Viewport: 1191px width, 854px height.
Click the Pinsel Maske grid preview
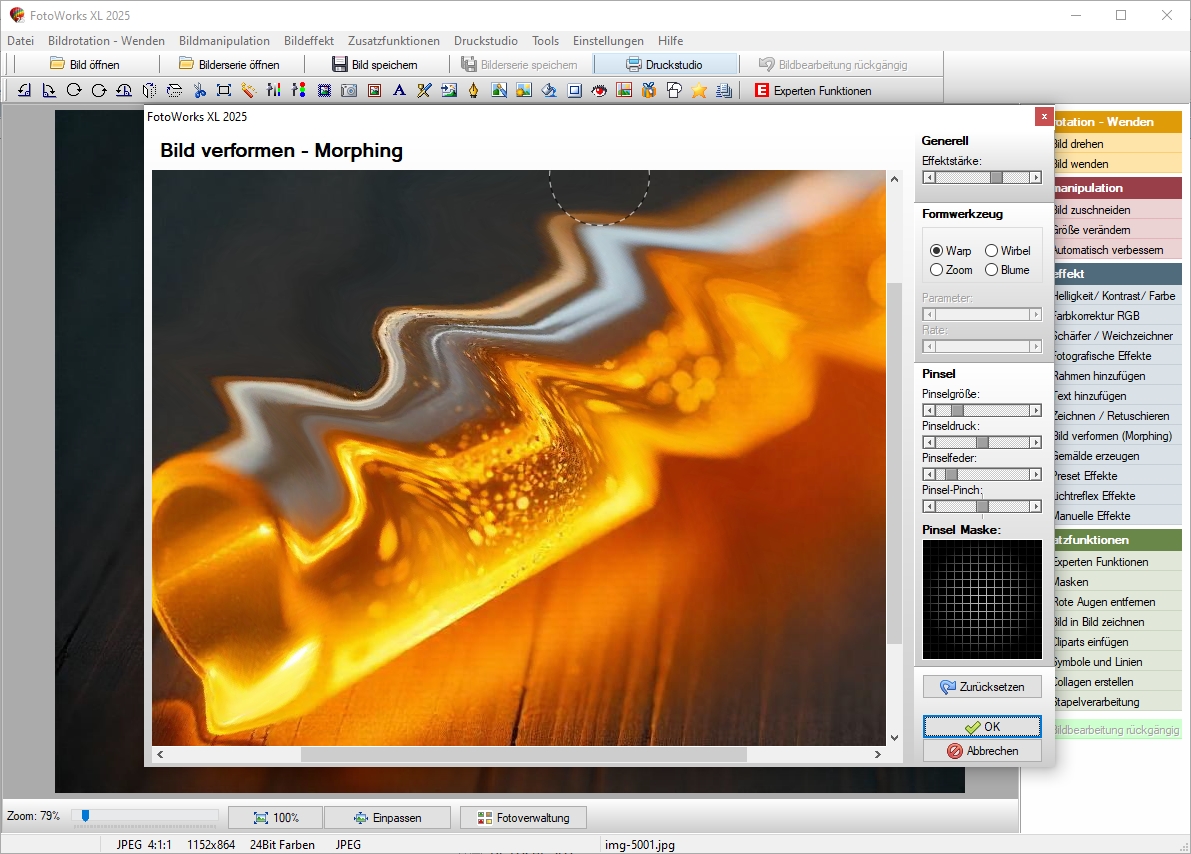(982, 600)
